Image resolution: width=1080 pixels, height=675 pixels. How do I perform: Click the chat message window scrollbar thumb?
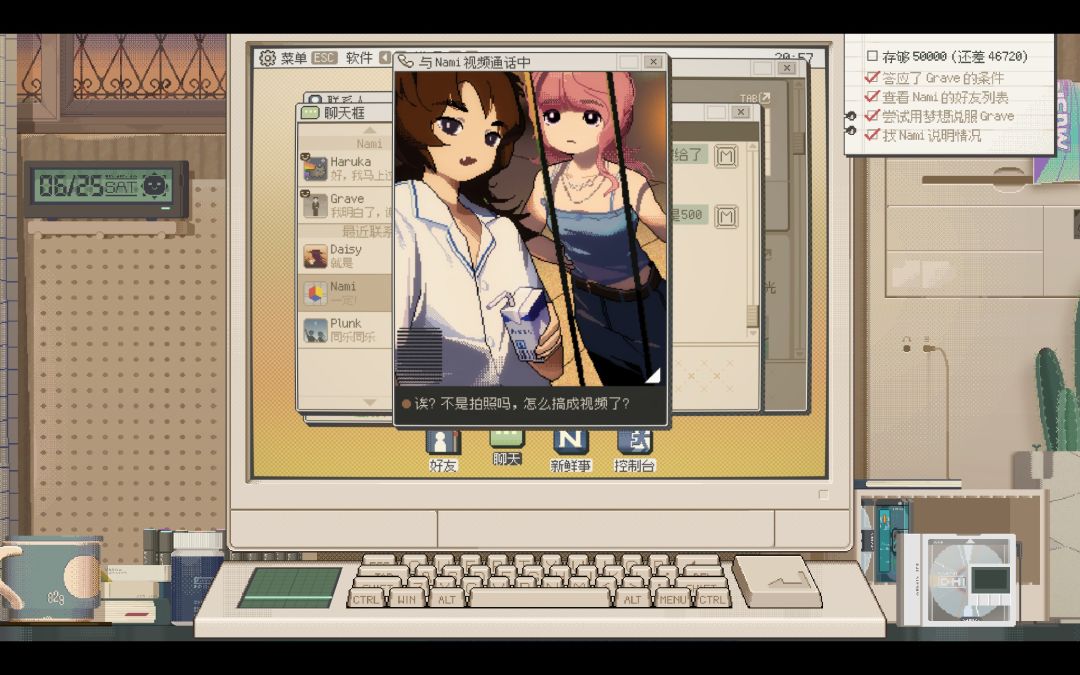click(752, 316)
